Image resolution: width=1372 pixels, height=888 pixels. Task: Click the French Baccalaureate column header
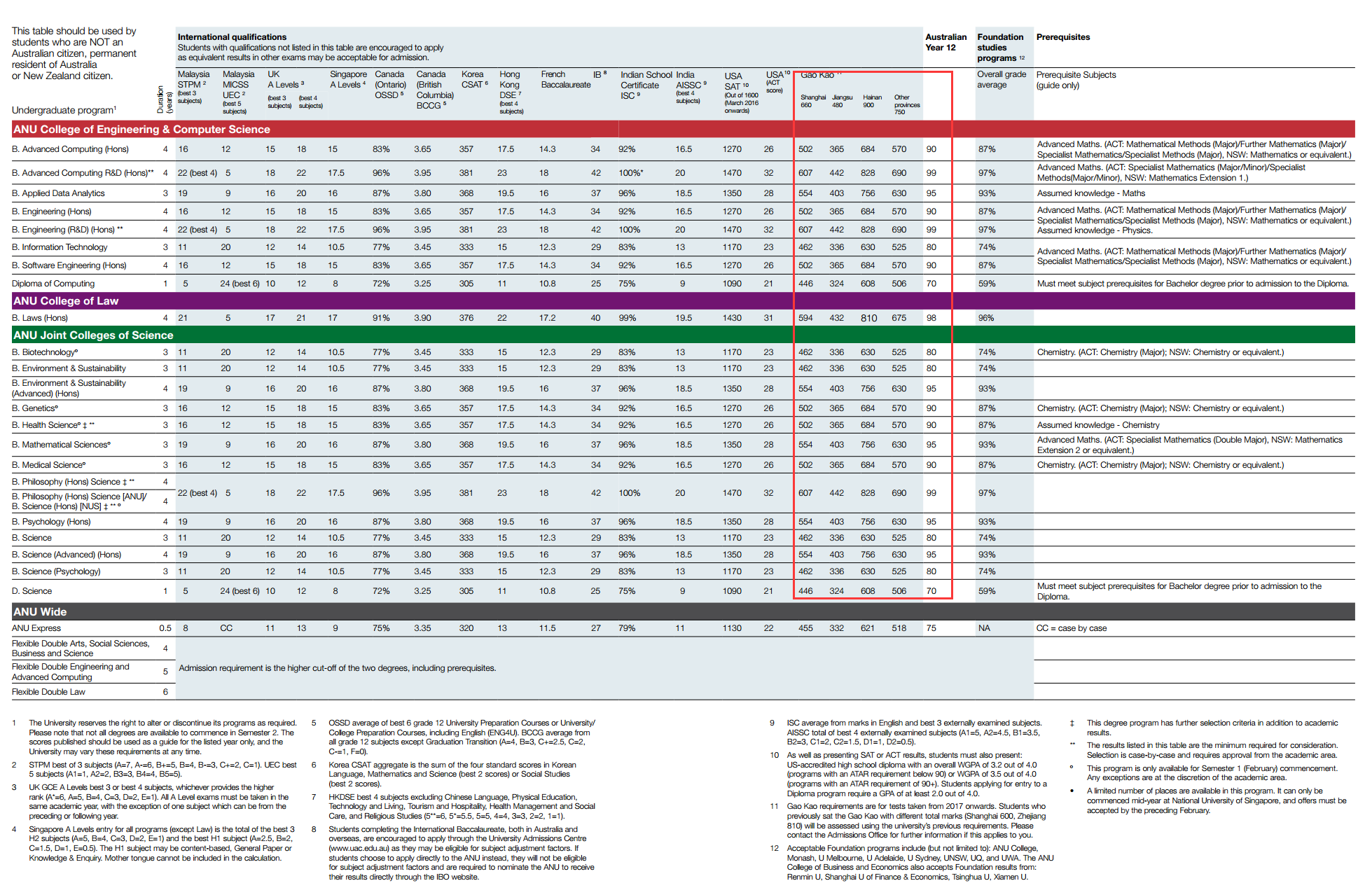(565, 80)
